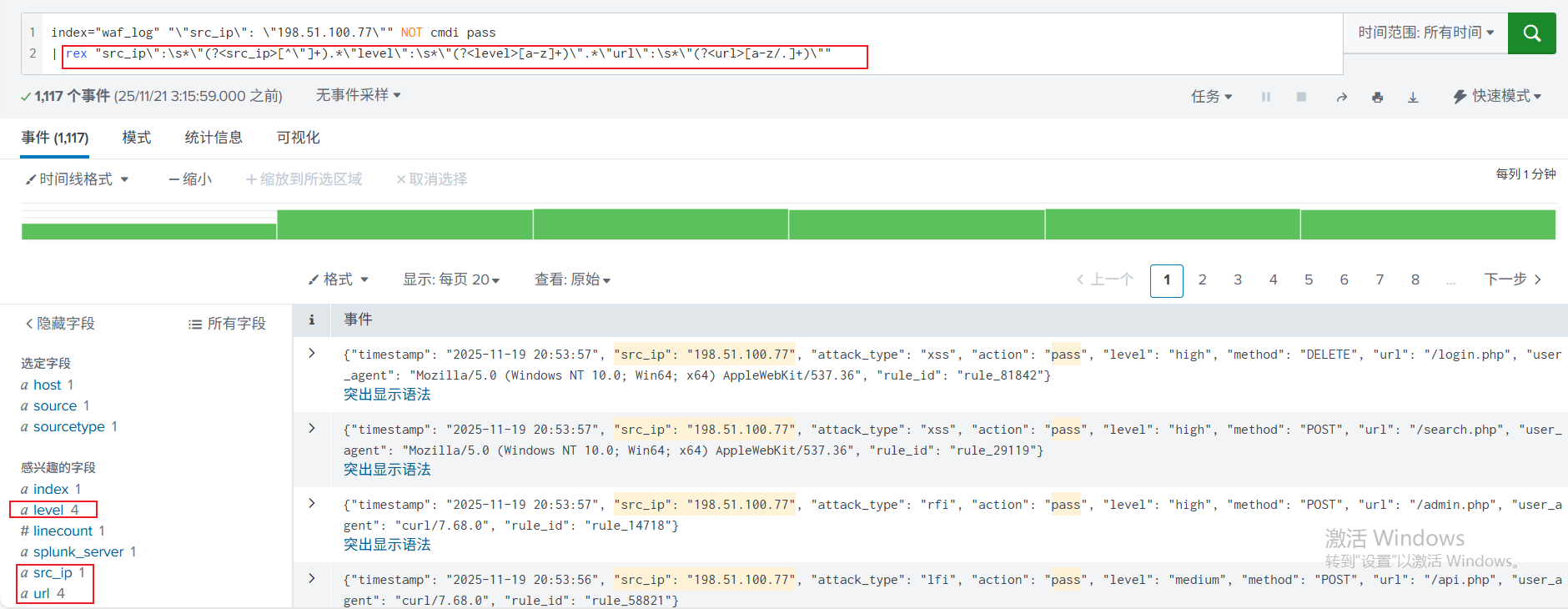Expand the first event row chevron
1568x609 pixels.
(312, 353)
